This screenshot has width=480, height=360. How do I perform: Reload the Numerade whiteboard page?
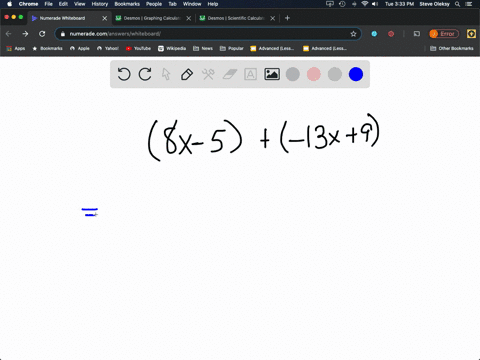click(42, 34)
